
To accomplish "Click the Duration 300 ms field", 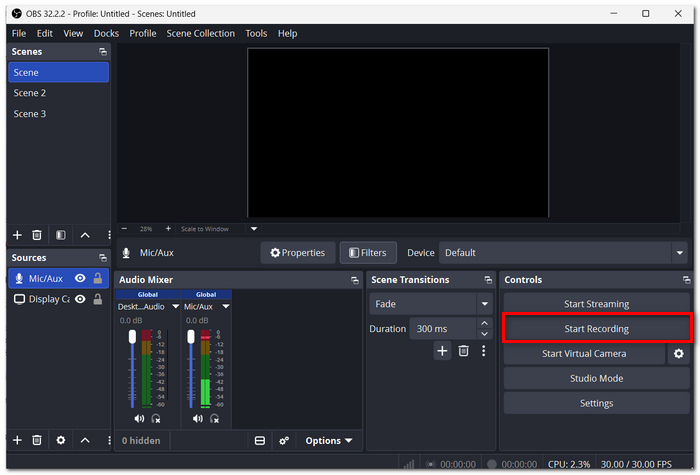I will 443,329.
